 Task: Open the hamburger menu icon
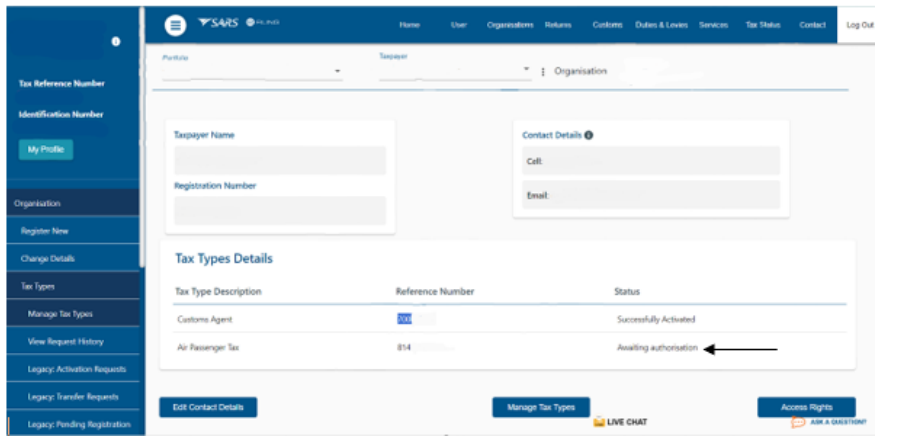(174, 25)
